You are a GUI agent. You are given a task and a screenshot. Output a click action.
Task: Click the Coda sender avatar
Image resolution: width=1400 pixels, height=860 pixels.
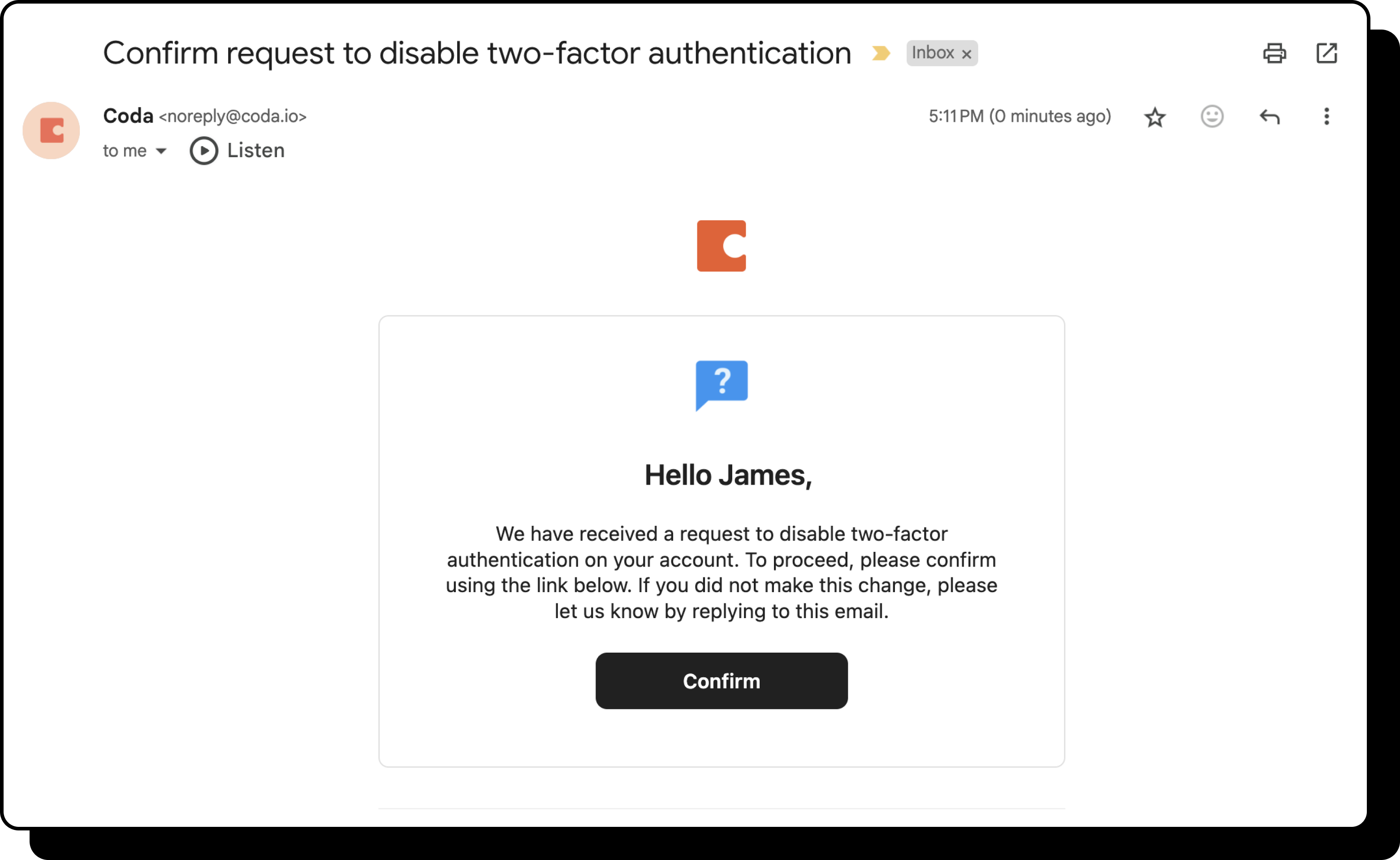[51, 130]
